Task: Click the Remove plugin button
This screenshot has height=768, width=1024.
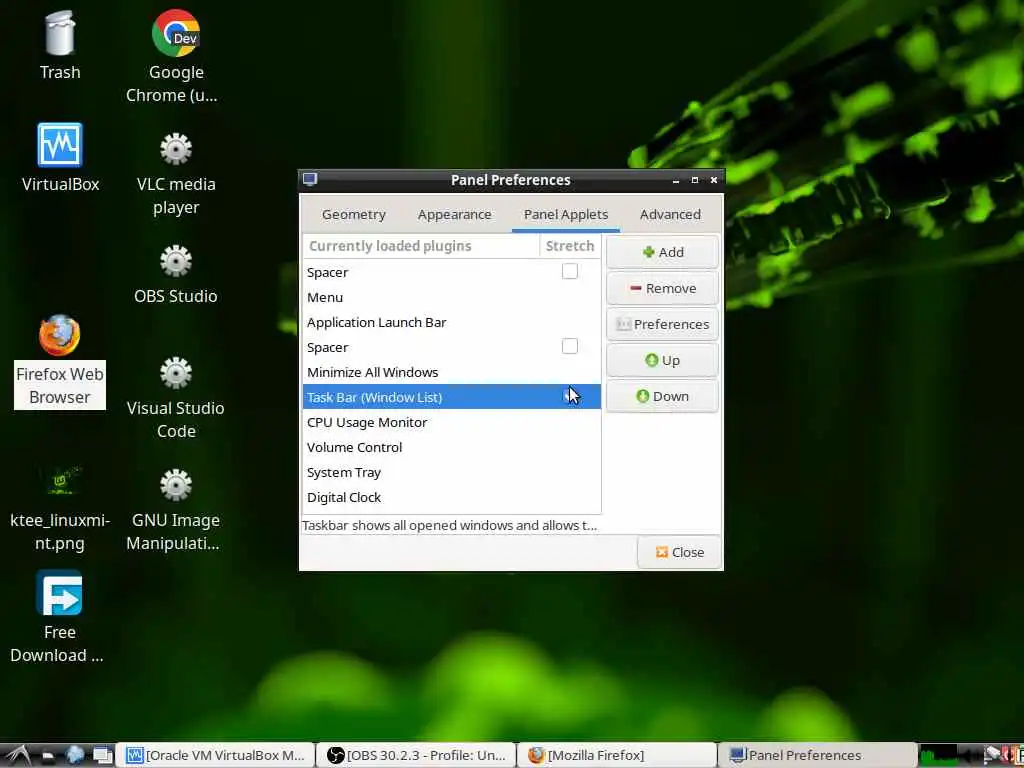Action: pyautogui.click(x=662, y=288)
